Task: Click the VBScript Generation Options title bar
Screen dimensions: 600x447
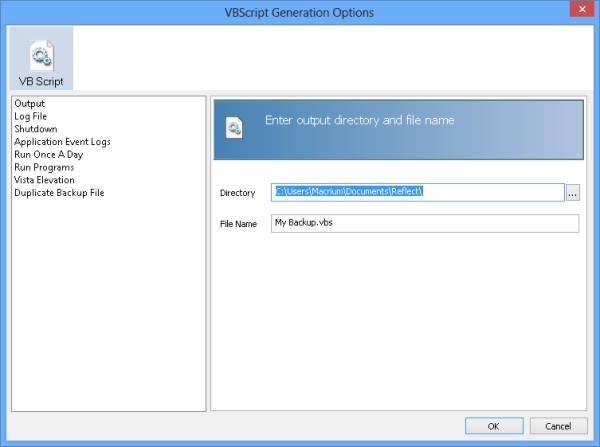Action: click(x=299, y=12)
